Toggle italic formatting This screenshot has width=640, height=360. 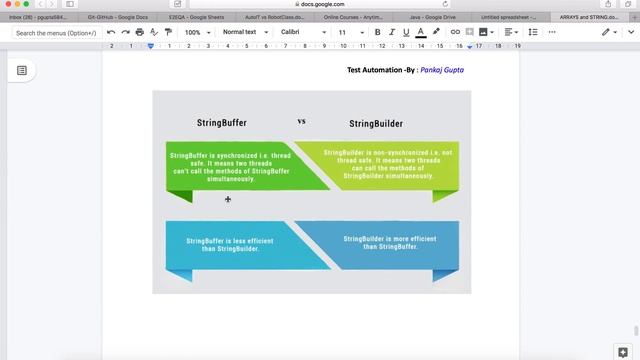tap(392, 32)
